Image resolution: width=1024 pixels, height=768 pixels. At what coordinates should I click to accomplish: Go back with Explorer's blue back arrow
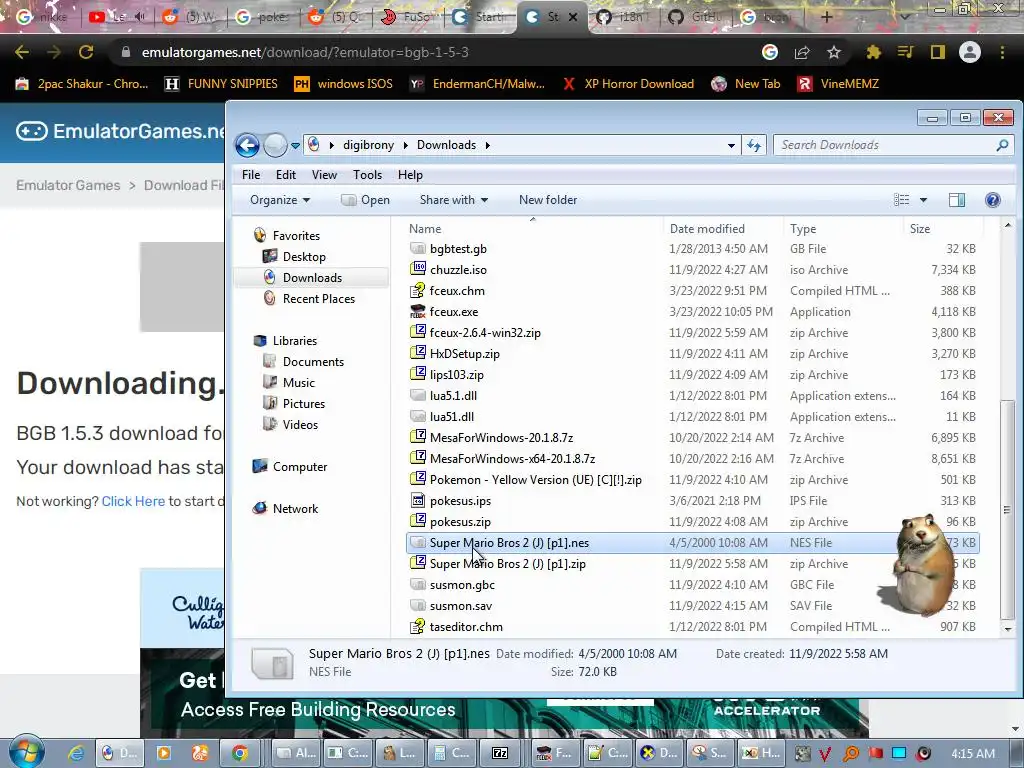point(248,145)
